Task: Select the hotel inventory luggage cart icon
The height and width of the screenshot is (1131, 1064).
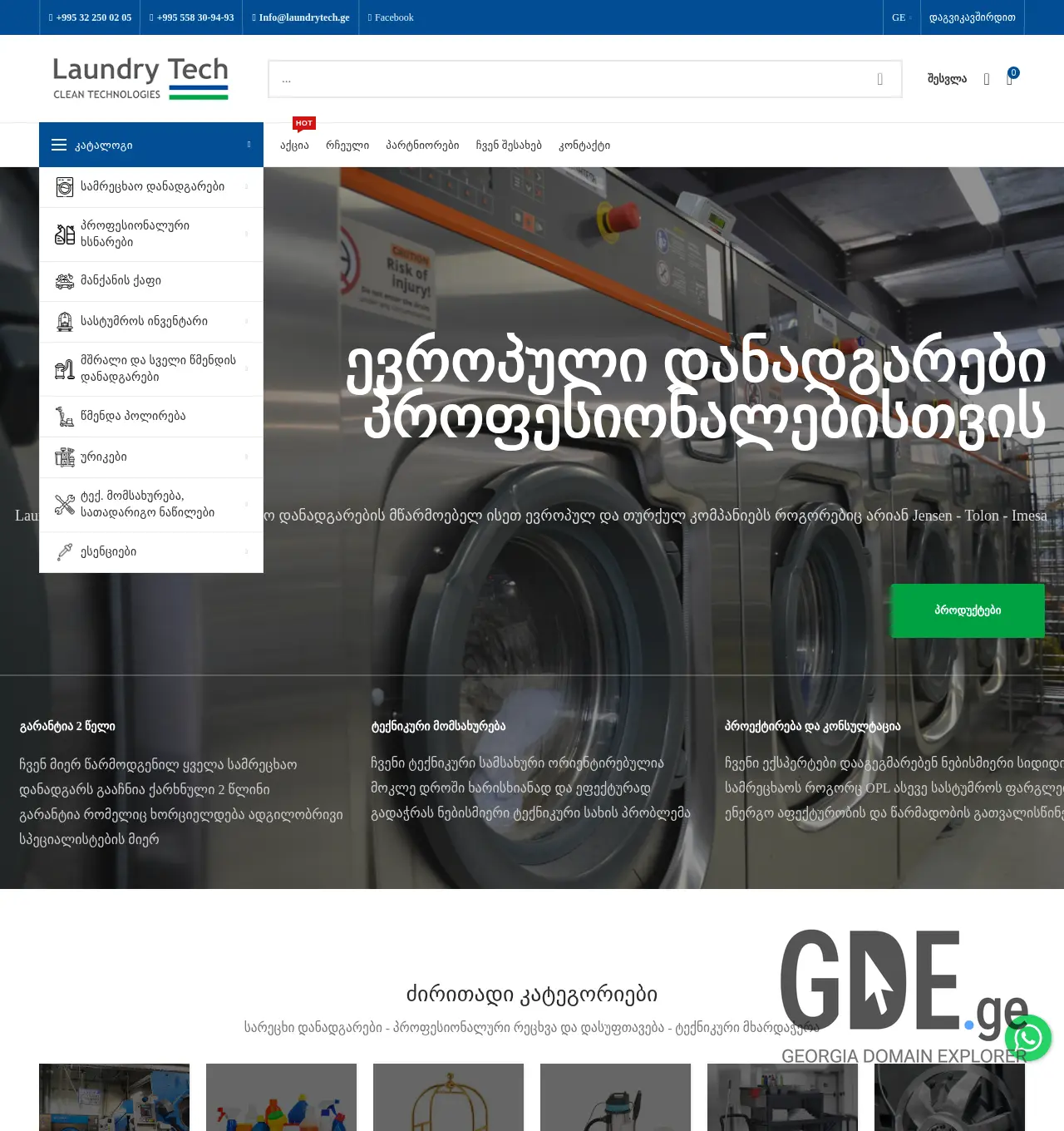Action: pyautogui.click(x=65, y=321)
